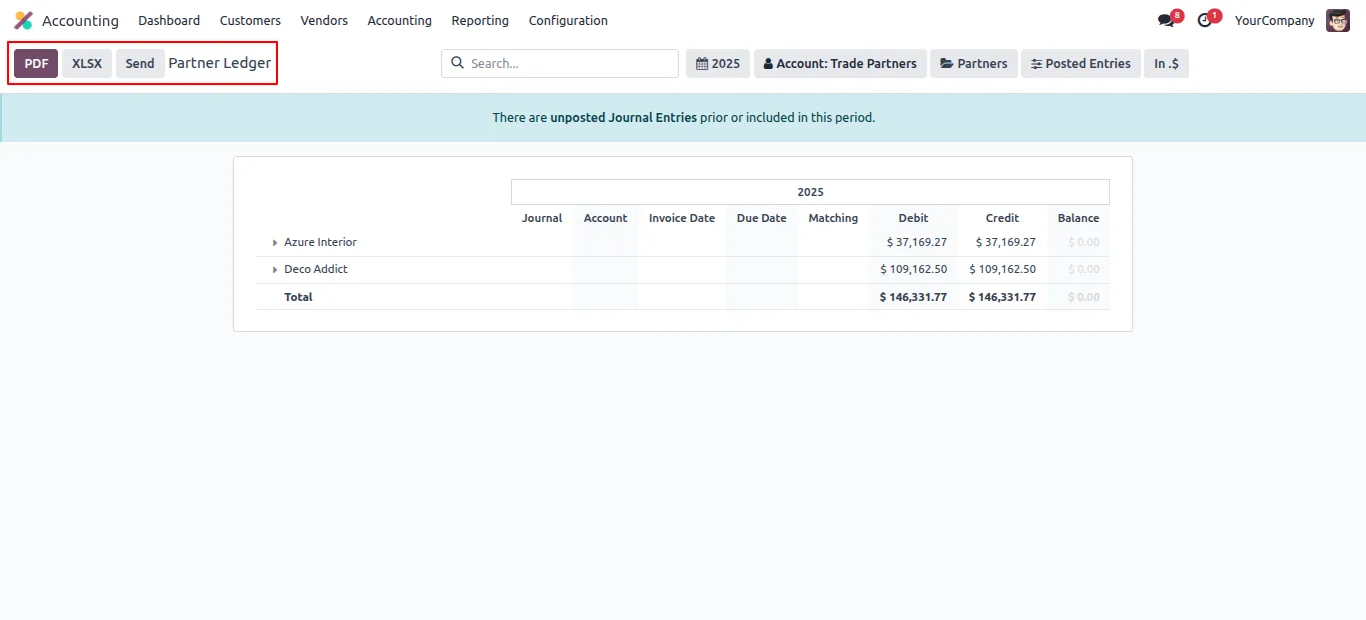1366x620 pixels.
Task: Open the activities clock icon
Action: (1205, 20)
